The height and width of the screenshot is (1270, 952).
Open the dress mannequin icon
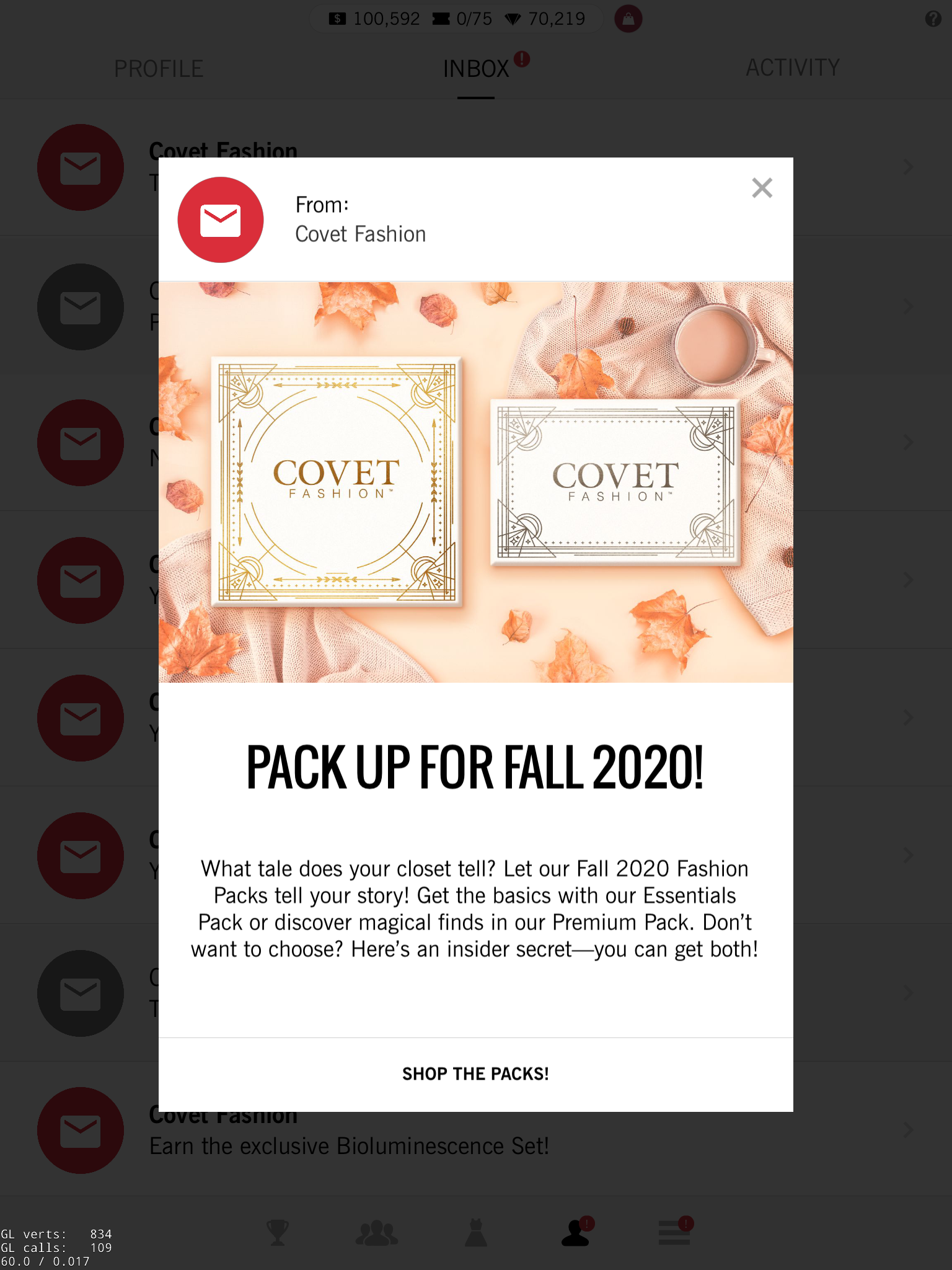pyautogui.click(x=476, y=1232)
